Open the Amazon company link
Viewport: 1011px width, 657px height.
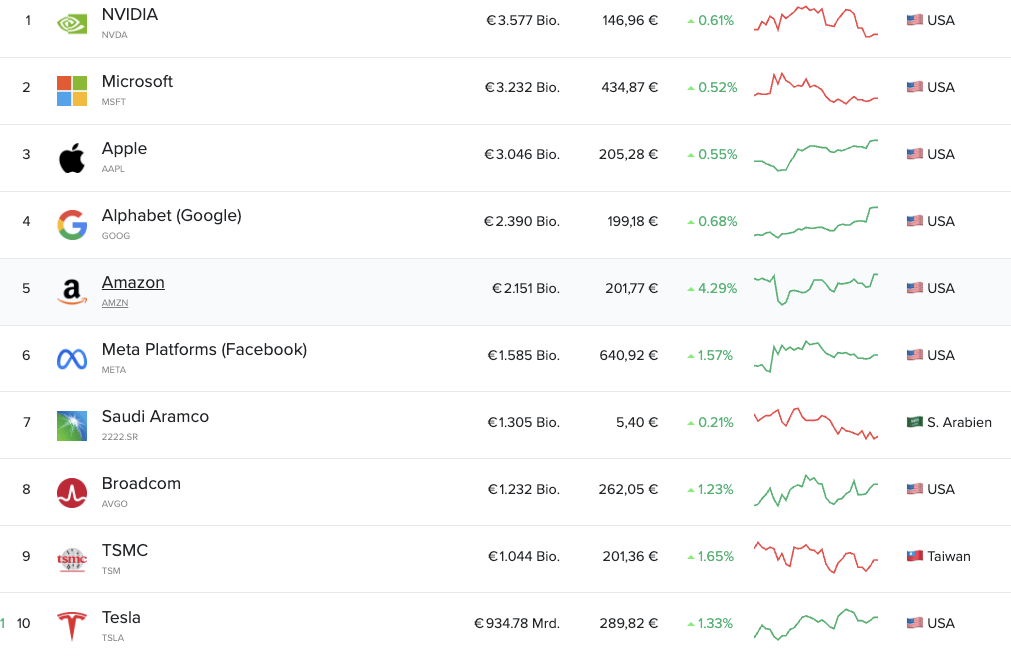pyautogui.click(x=133, y=282)
